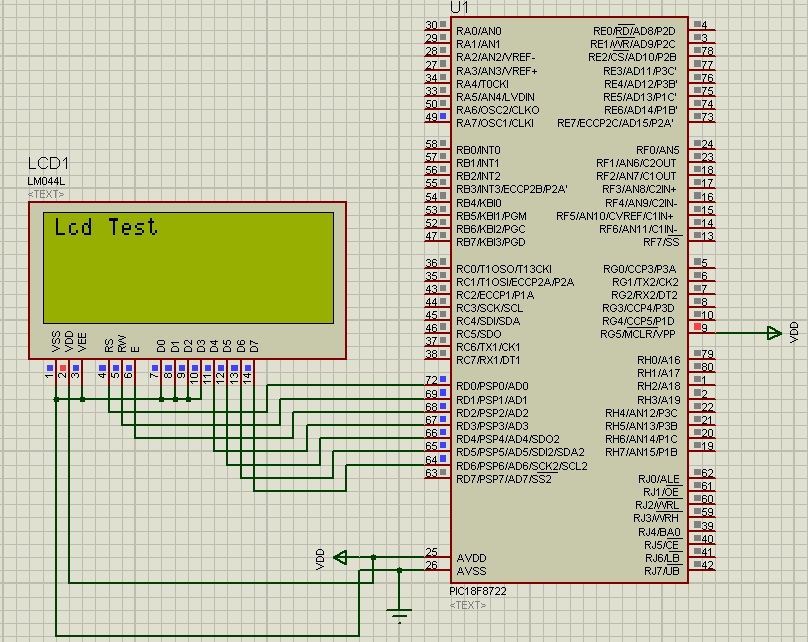808x642 pixels.
Task: Select the <TEXT> placeholder below PIC18F8722
Action: [x=467, y=605]
